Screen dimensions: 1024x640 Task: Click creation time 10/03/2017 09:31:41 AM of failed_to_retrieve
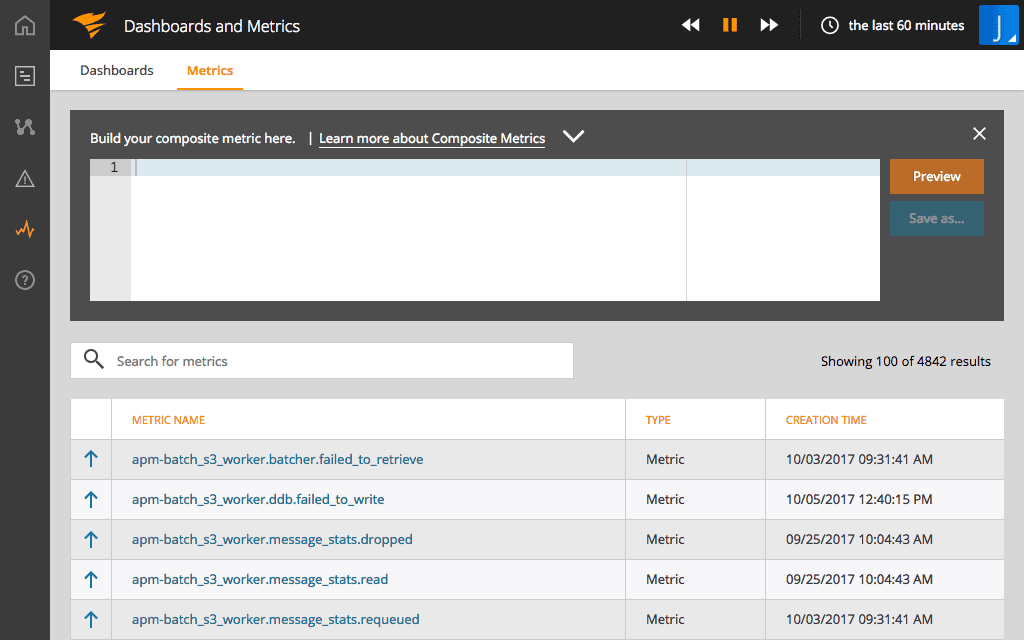[x=859, y=459]
